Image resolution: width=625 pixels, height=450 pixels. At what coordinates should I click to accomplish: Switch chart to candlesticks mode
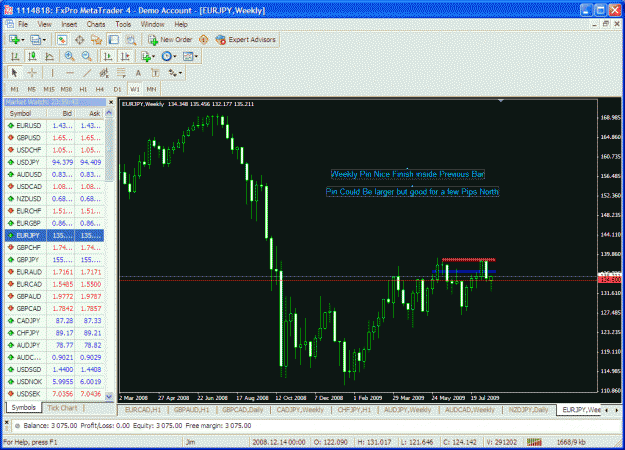tap(32, 57)
